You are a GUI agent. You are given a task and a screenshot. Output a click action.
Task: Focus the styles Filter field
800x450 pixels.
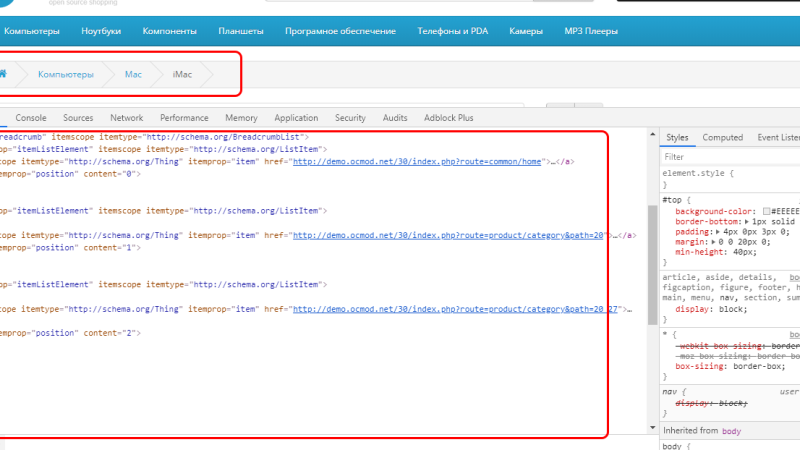point(731,157)
